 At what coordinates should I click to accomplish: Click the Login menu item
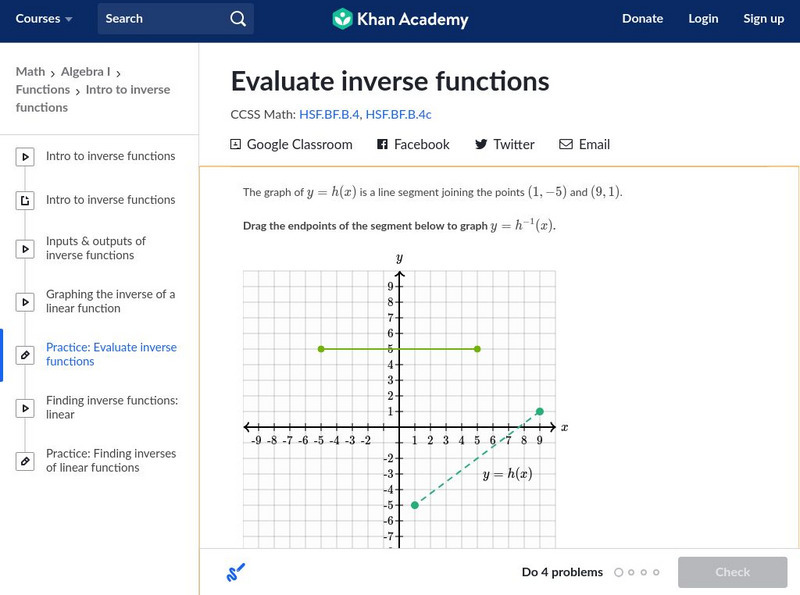pyautogui.click(x=703, y=19)
